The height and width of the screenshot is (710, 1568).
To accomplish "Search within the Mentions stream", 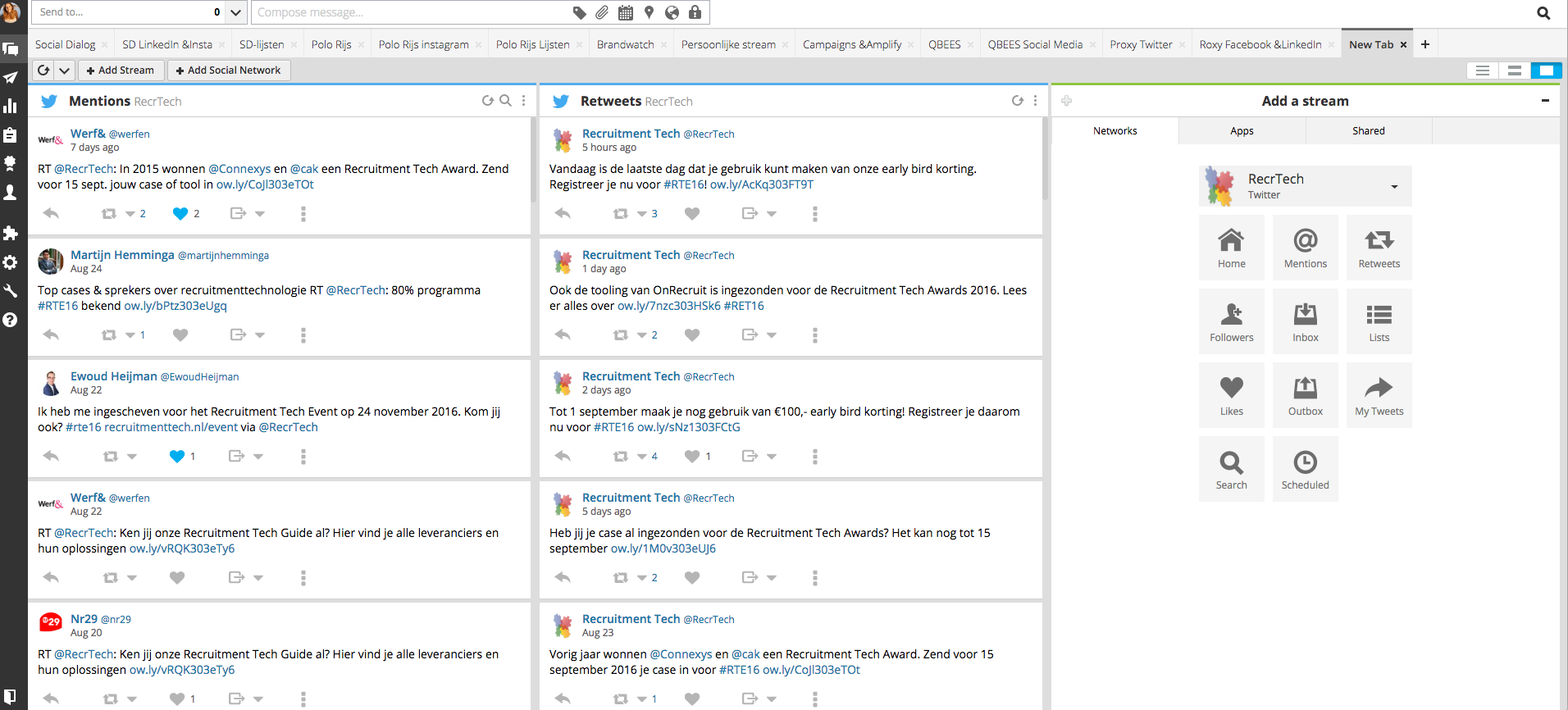I will [506, 101].
